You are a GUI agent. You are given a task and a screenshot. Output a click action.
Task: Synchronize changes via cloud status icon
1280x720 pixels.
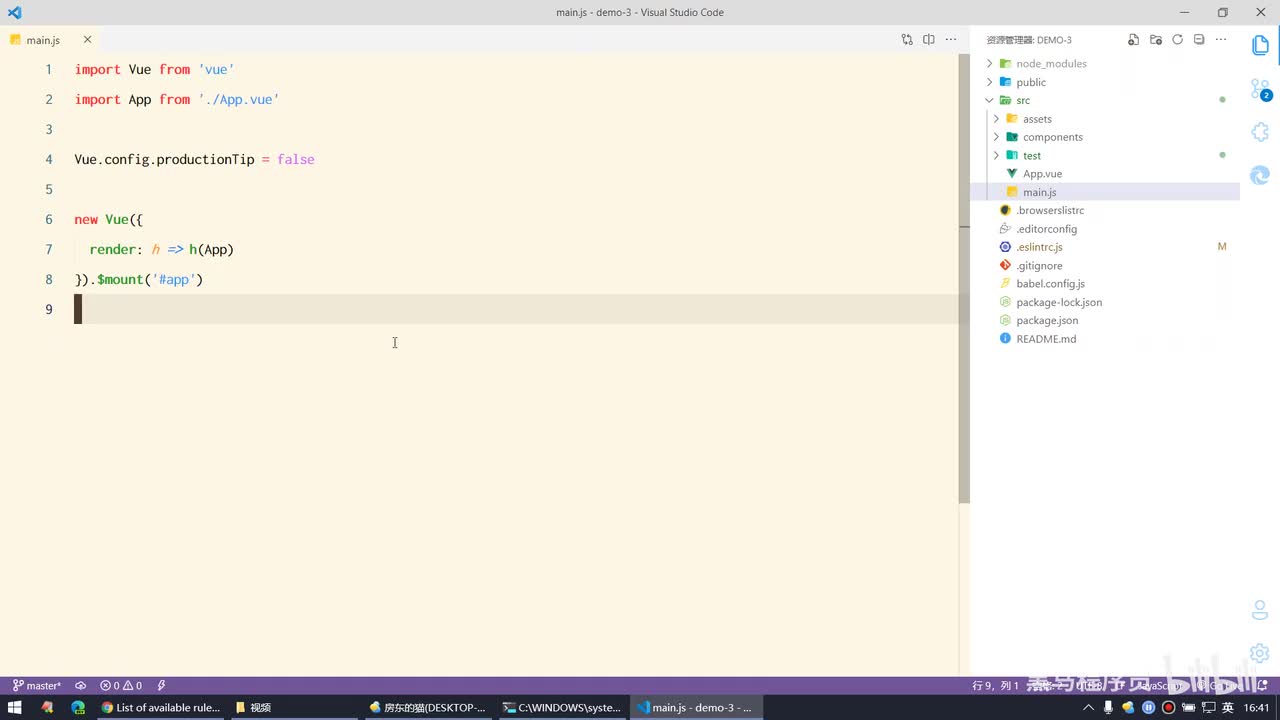coord(80,686)
